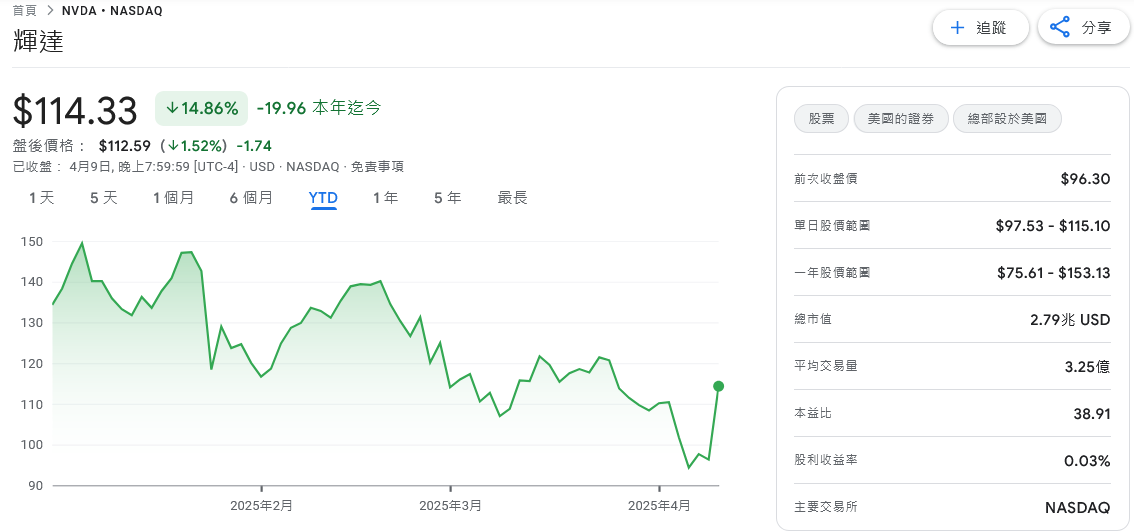
Task: Switch chart to 5 年 range
Action: [448, 197]
